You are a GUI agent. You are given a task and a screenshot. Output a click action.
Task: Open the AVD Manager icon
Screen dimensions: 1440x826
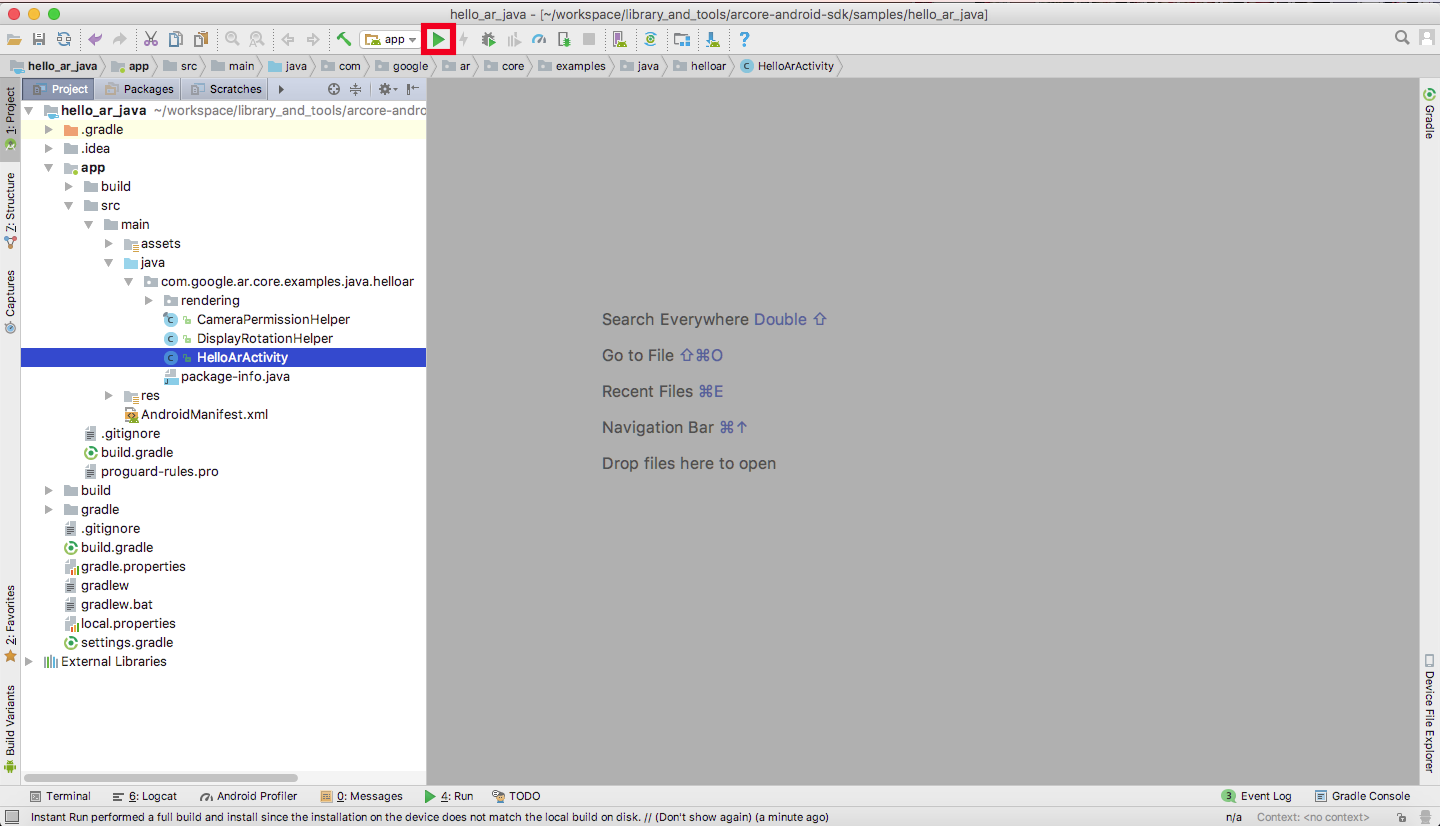(619, 39)
